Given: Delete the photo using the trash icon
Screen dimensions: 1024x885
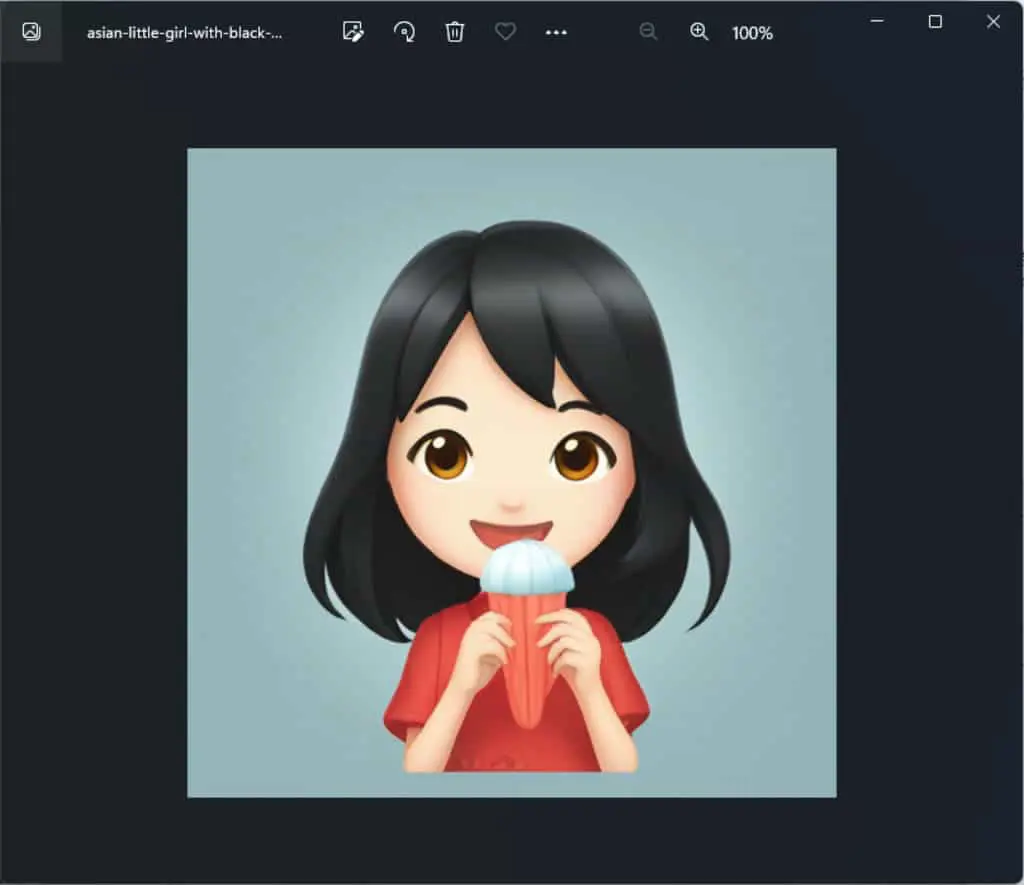Looking at the screenshot, I should (x=455, y=31).
